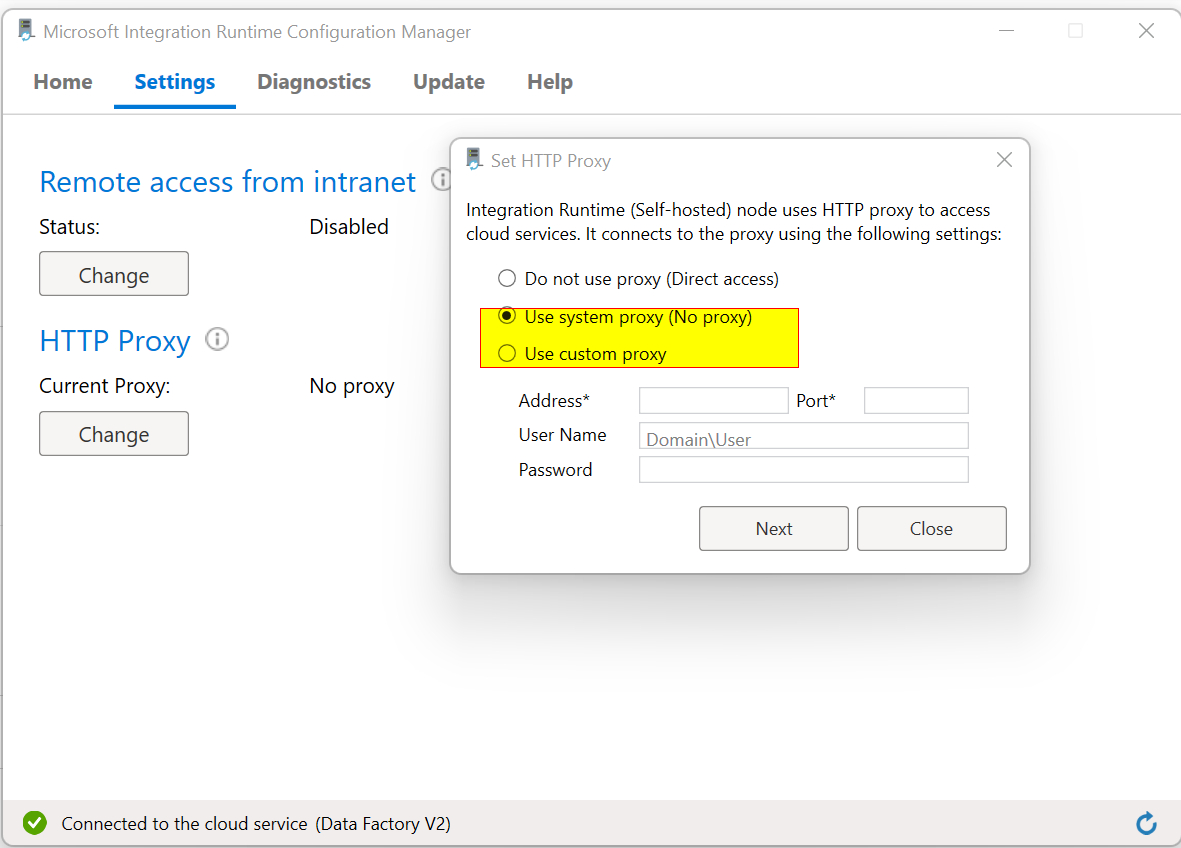Click the app icon in Set HTTP Proxy dialog
The width and height of the screenshot is (1181, 848).
tap(471, 158)
